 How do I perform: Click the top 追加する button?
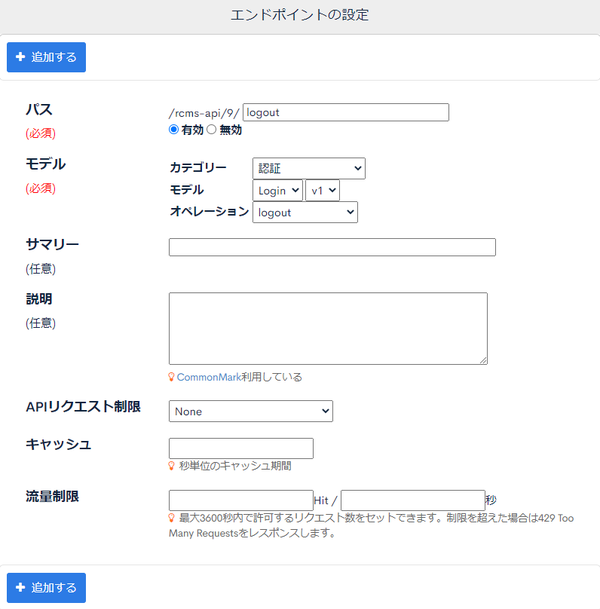tap(46, 57)
